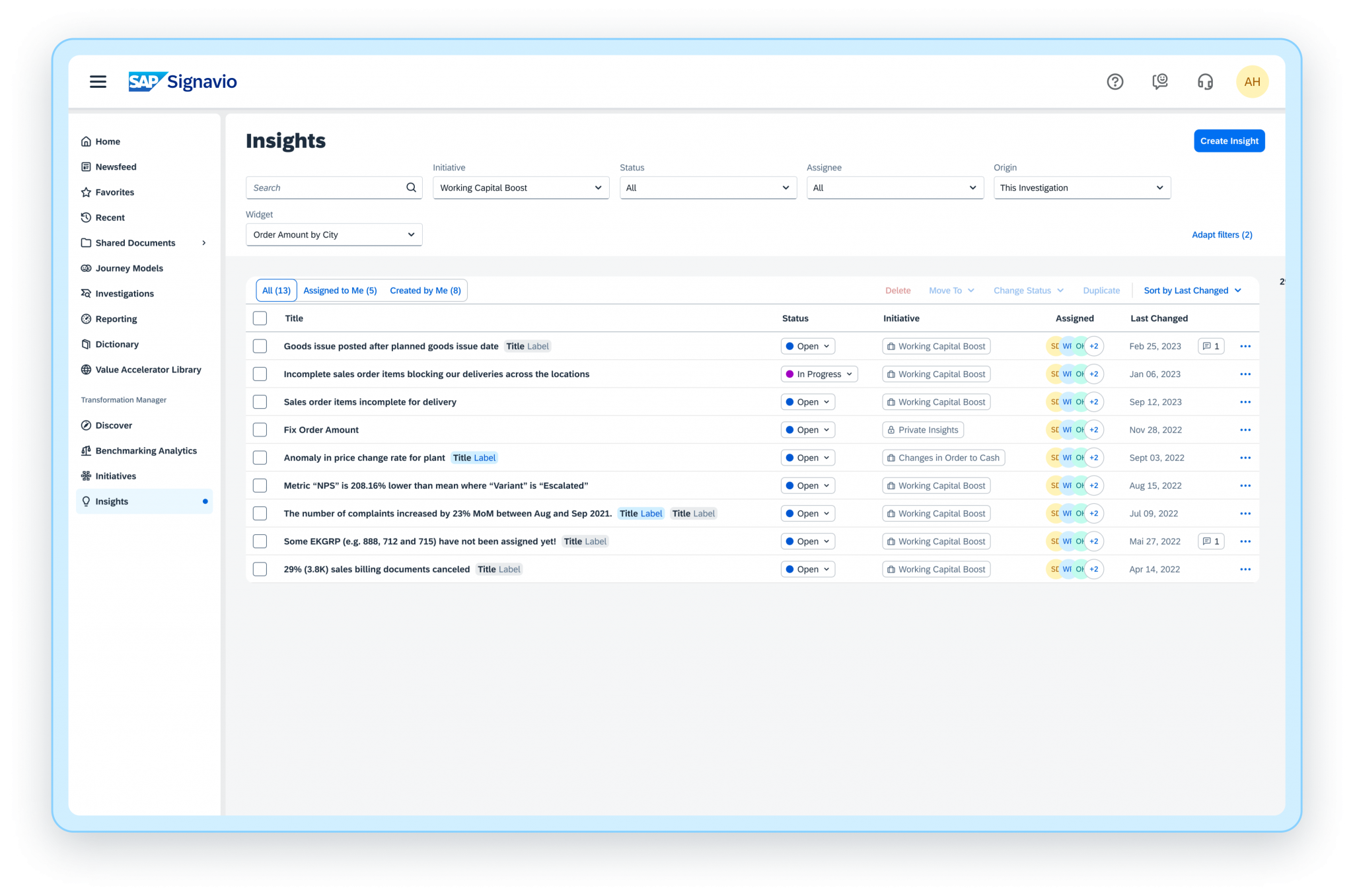The width and height of the screenshot is (1353, 896).
Task: Click the feedback chat icon in top bar
Action: click(x=1160, y=81)
